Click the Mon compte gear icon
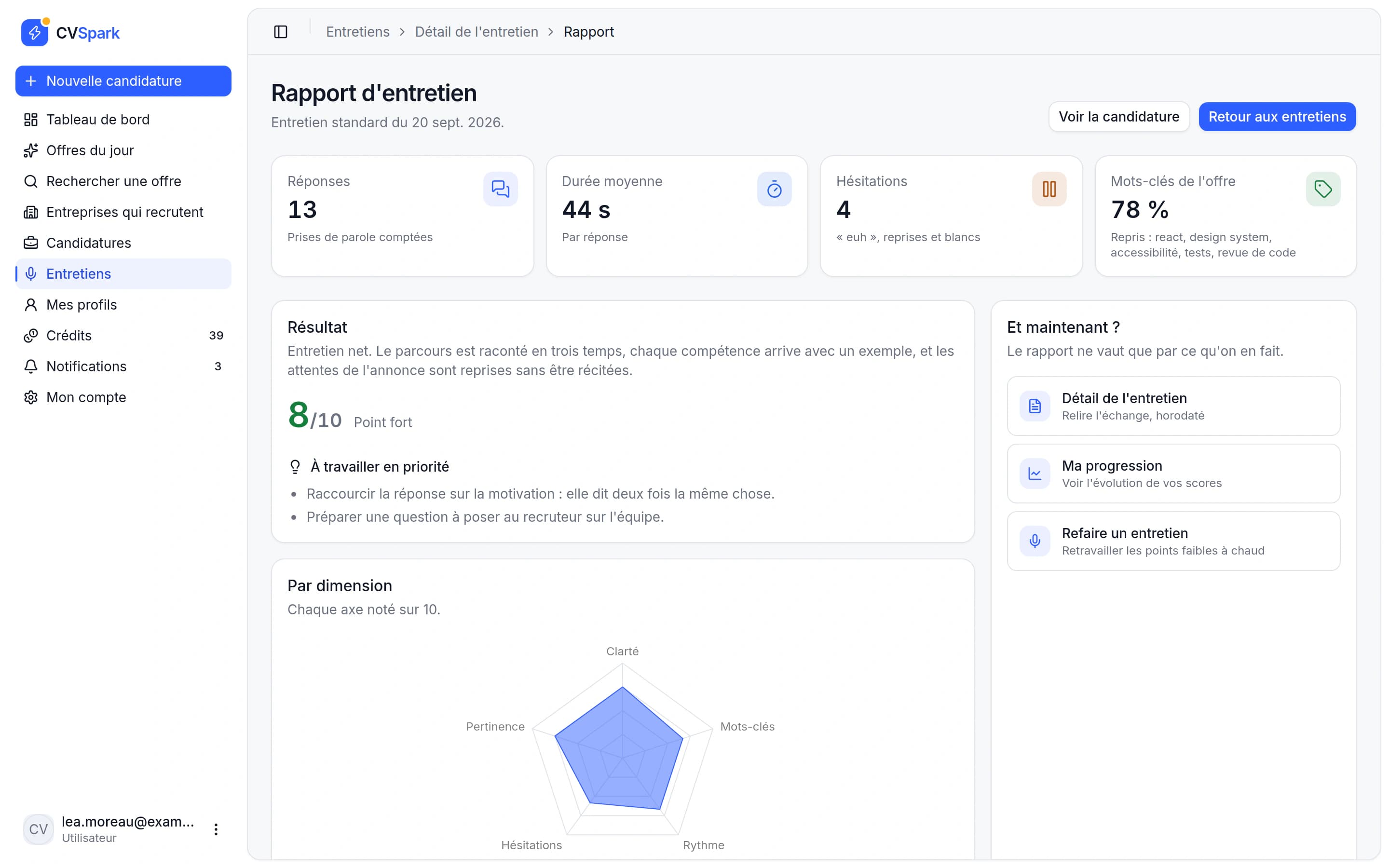This screenshot has height=868, width=1389. (31, 397)
